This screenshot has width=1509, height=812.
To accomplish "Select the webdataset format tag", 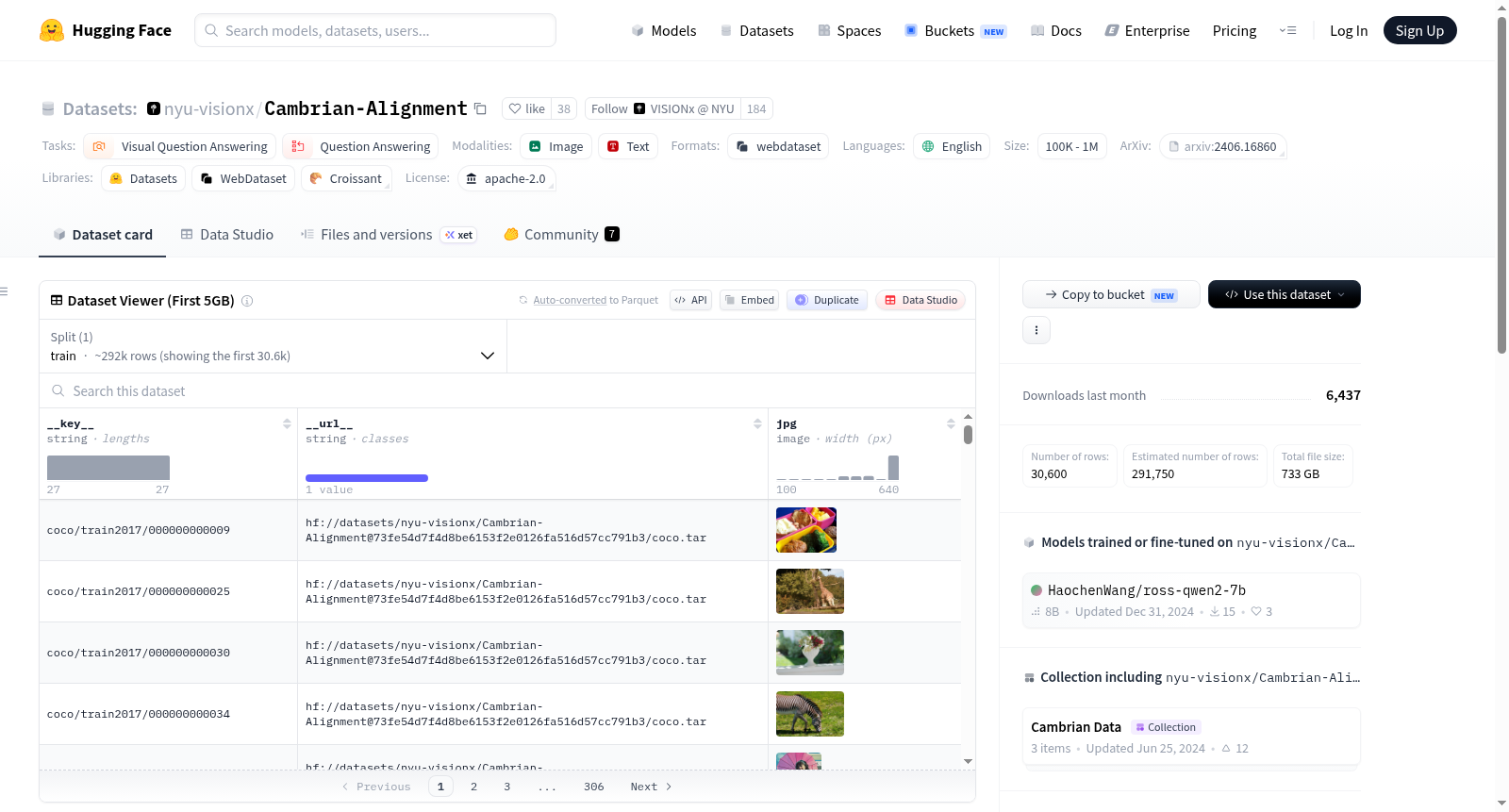I will 778,146.
